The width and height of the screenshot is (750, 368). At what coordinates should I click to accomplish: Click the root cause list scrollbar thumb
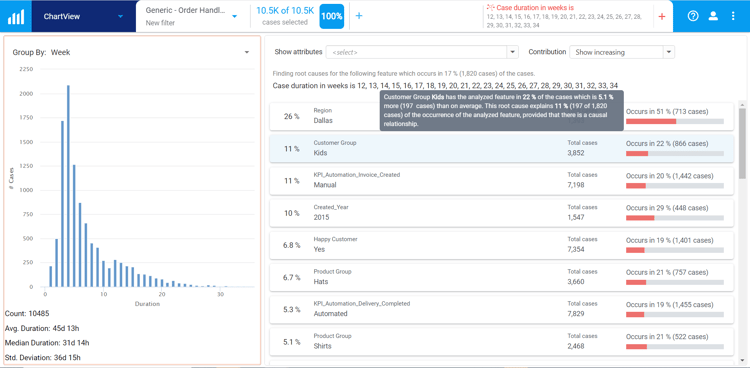tap(742, 144)
